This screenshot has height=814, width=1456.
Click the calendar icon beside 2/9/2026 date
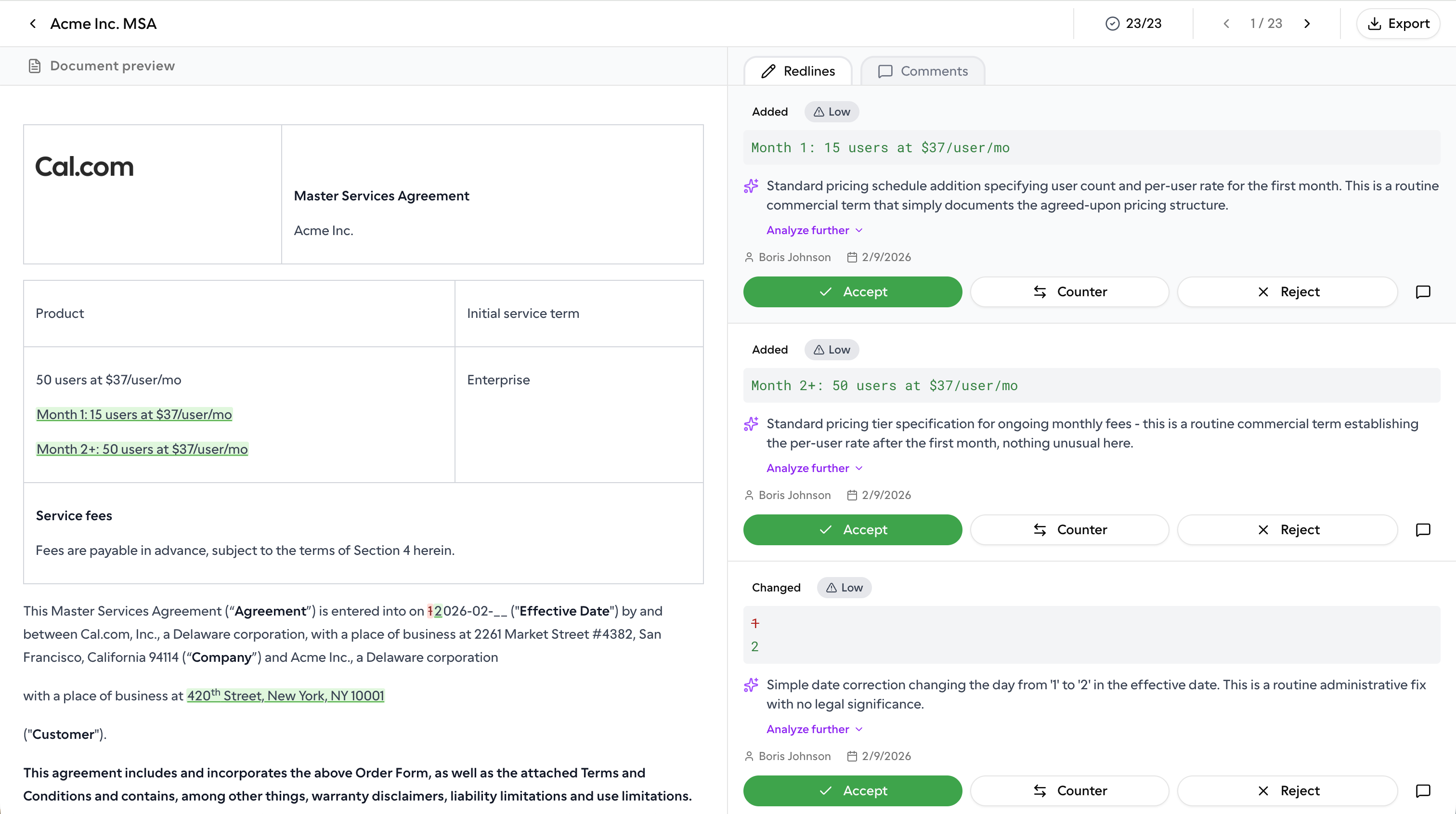tap(852, 257)
